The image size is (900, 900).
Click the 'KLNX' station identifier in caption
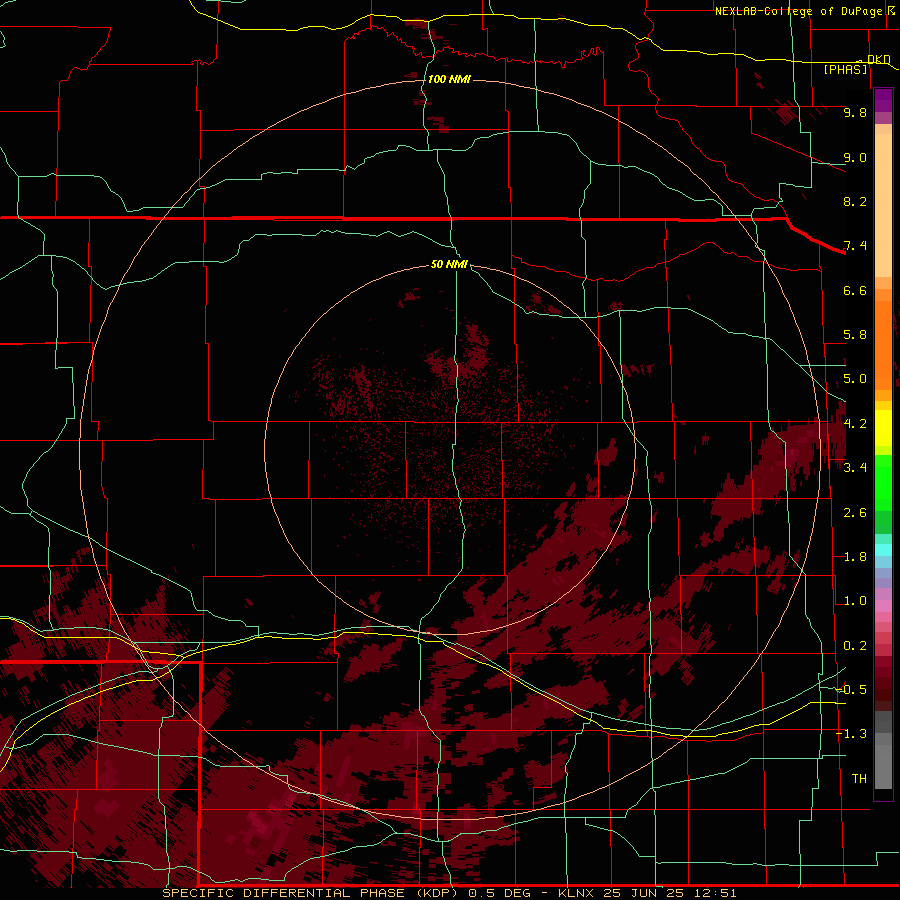pos(577,893)
